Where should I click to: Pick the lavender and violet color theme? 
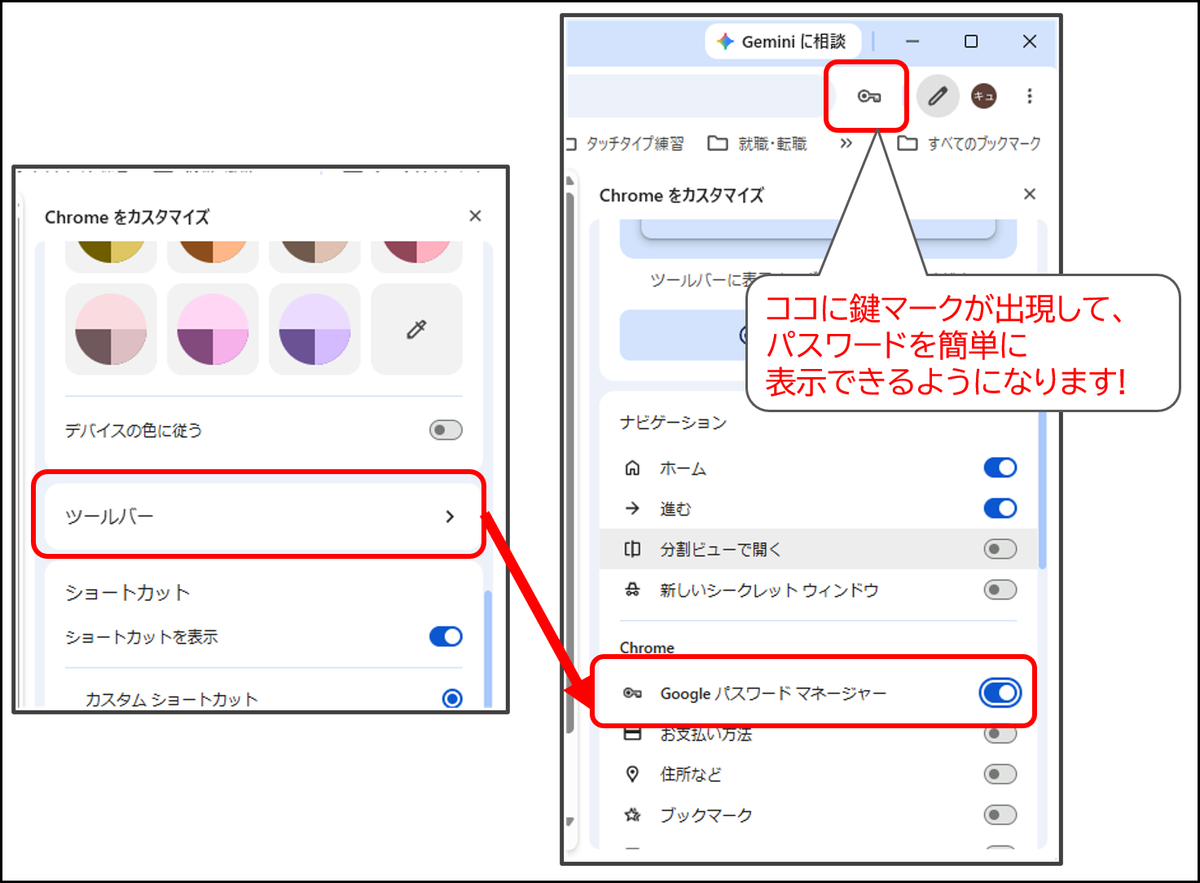click(x=314, y=329)
